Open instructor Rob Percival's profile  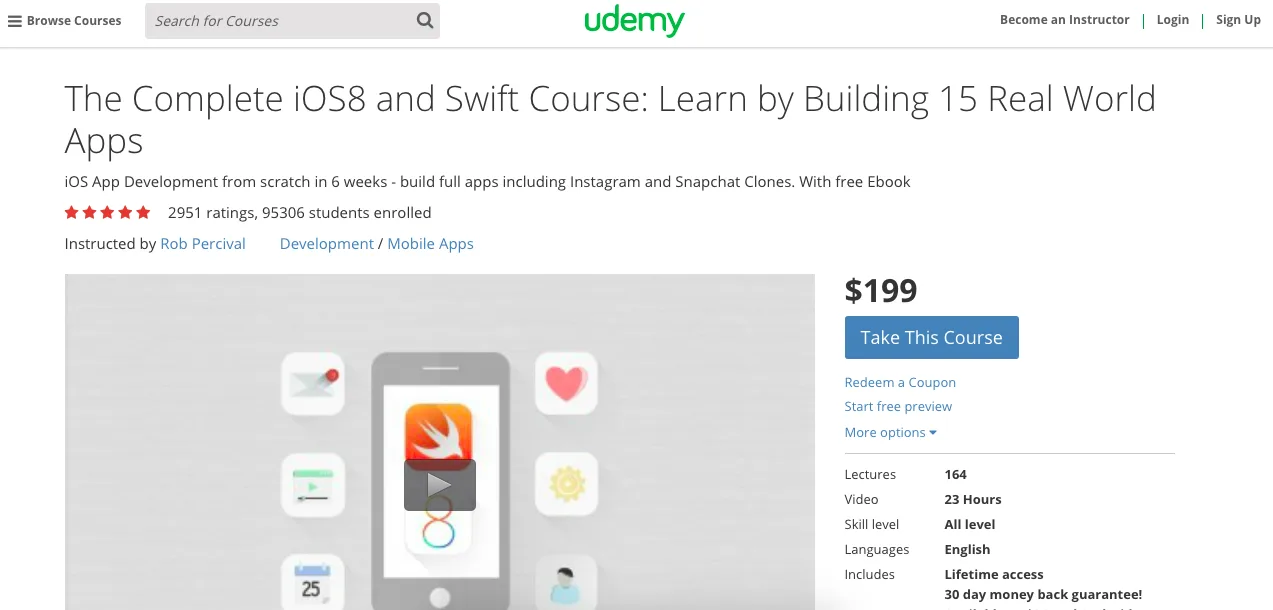[x=203, y=243]
